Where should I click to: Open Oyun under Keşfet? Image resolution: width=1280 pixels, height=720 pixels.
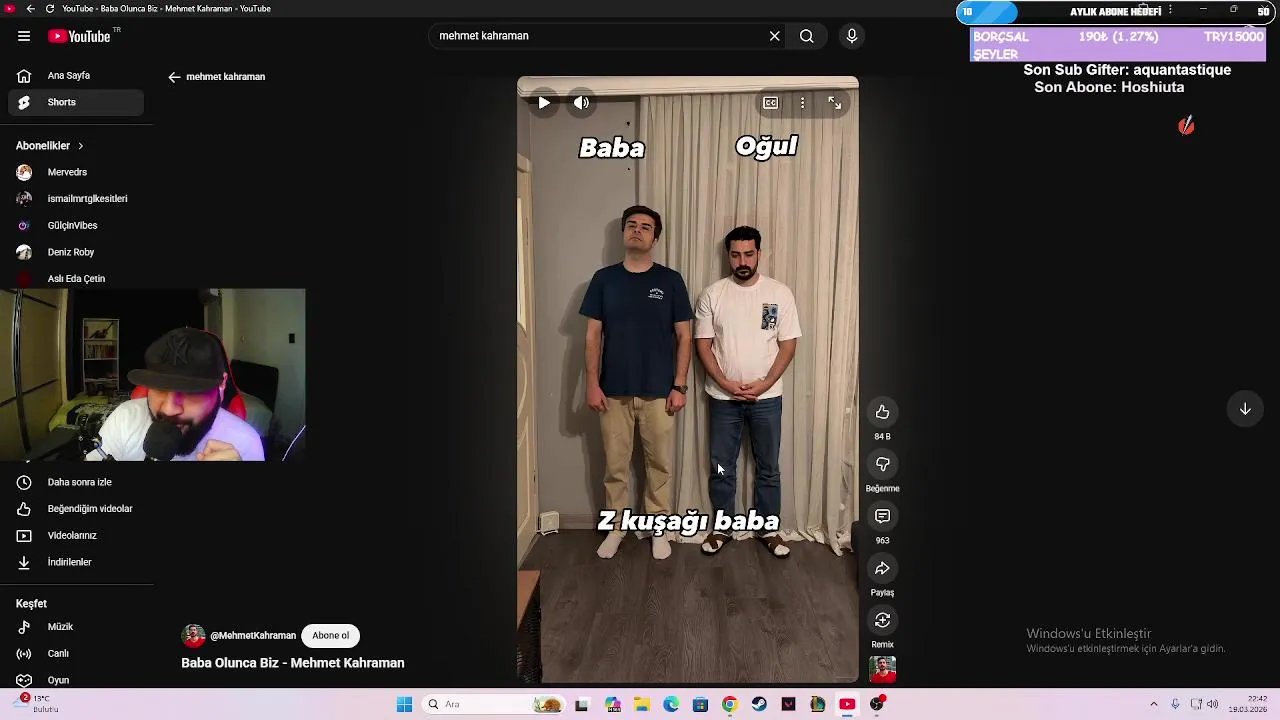pos(76,680)
